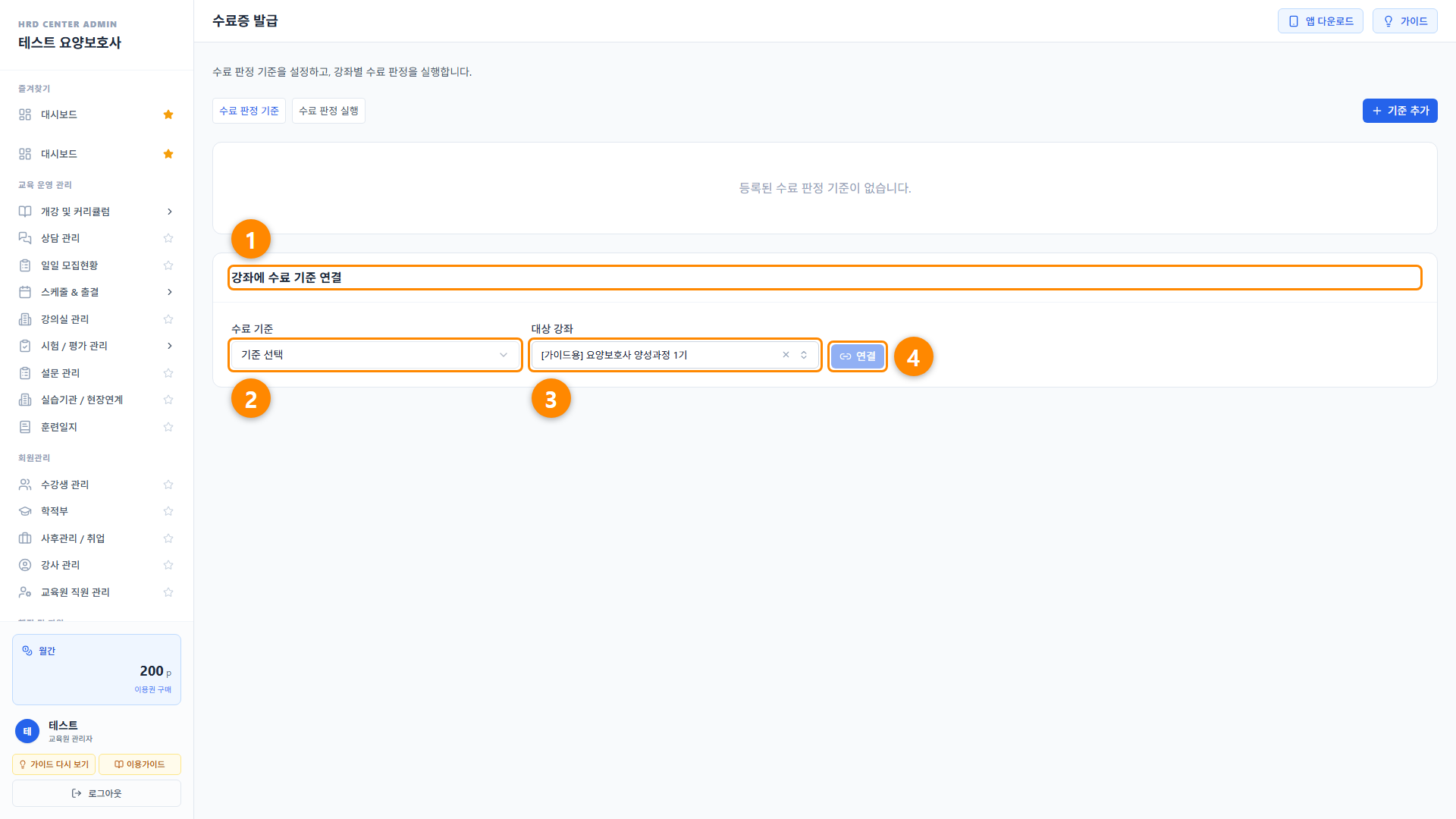Click the 일일 모집현황 clipboard icon
The width and height of the screenshot is (1456, 819).
pos(25,265)
